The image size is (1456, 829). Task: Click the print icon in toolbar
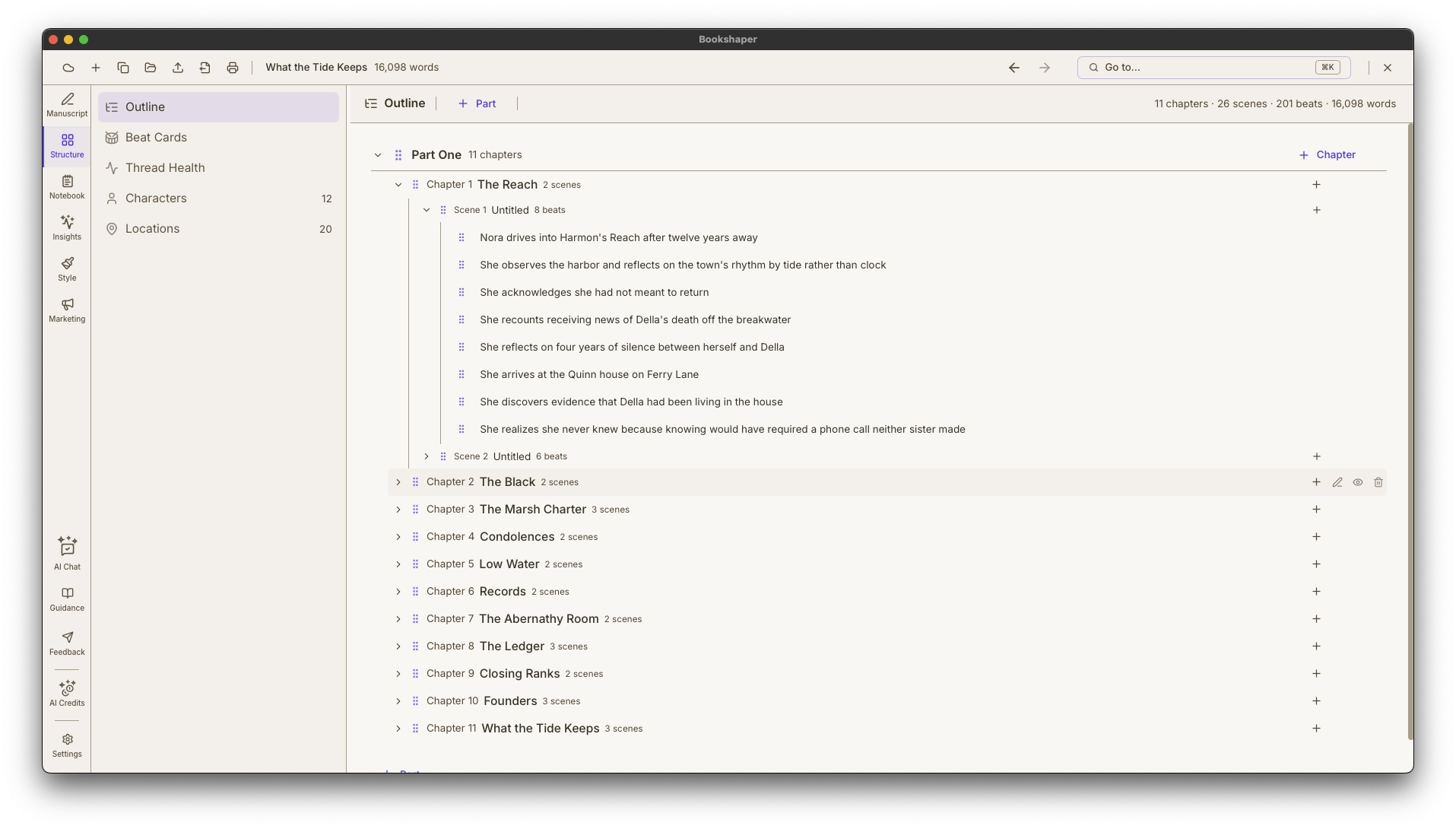click(x=233, y=68)
